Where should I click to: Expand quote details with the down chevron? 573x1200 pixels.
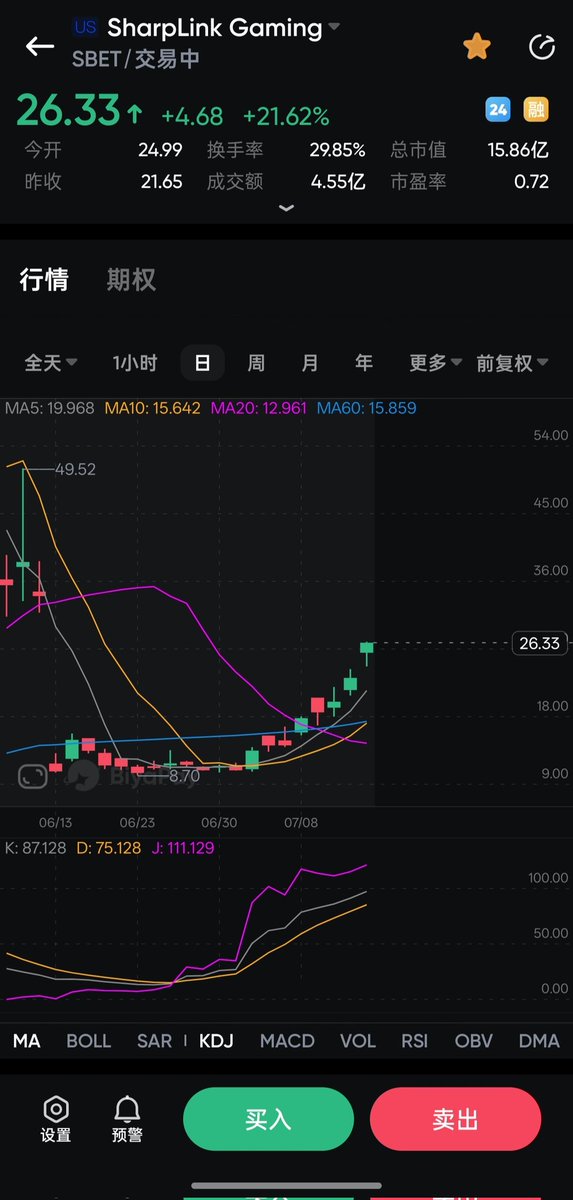point(286,208)
